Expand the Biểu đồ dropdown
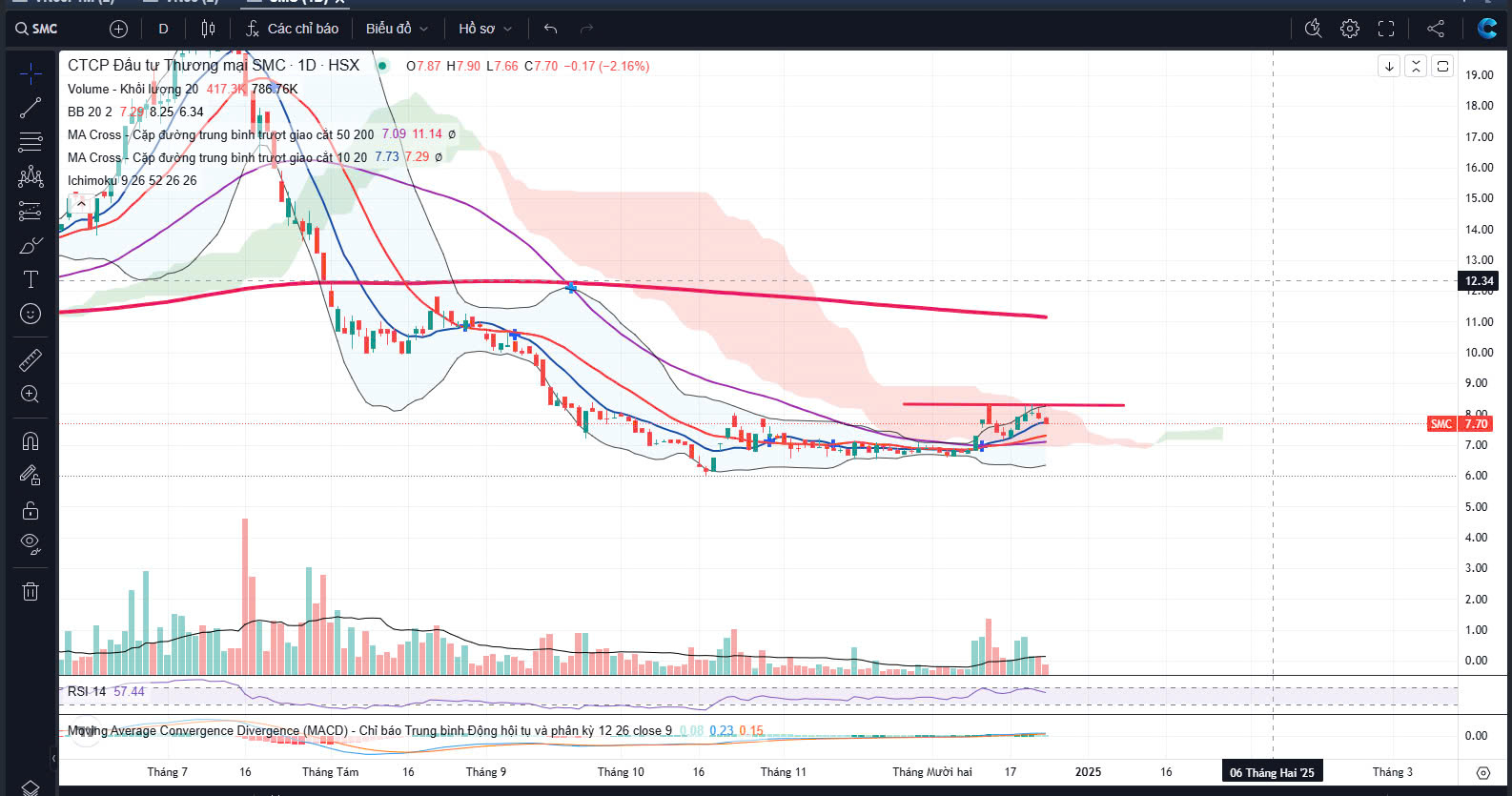The image size is (1512, 796). [x=398, y=29]
